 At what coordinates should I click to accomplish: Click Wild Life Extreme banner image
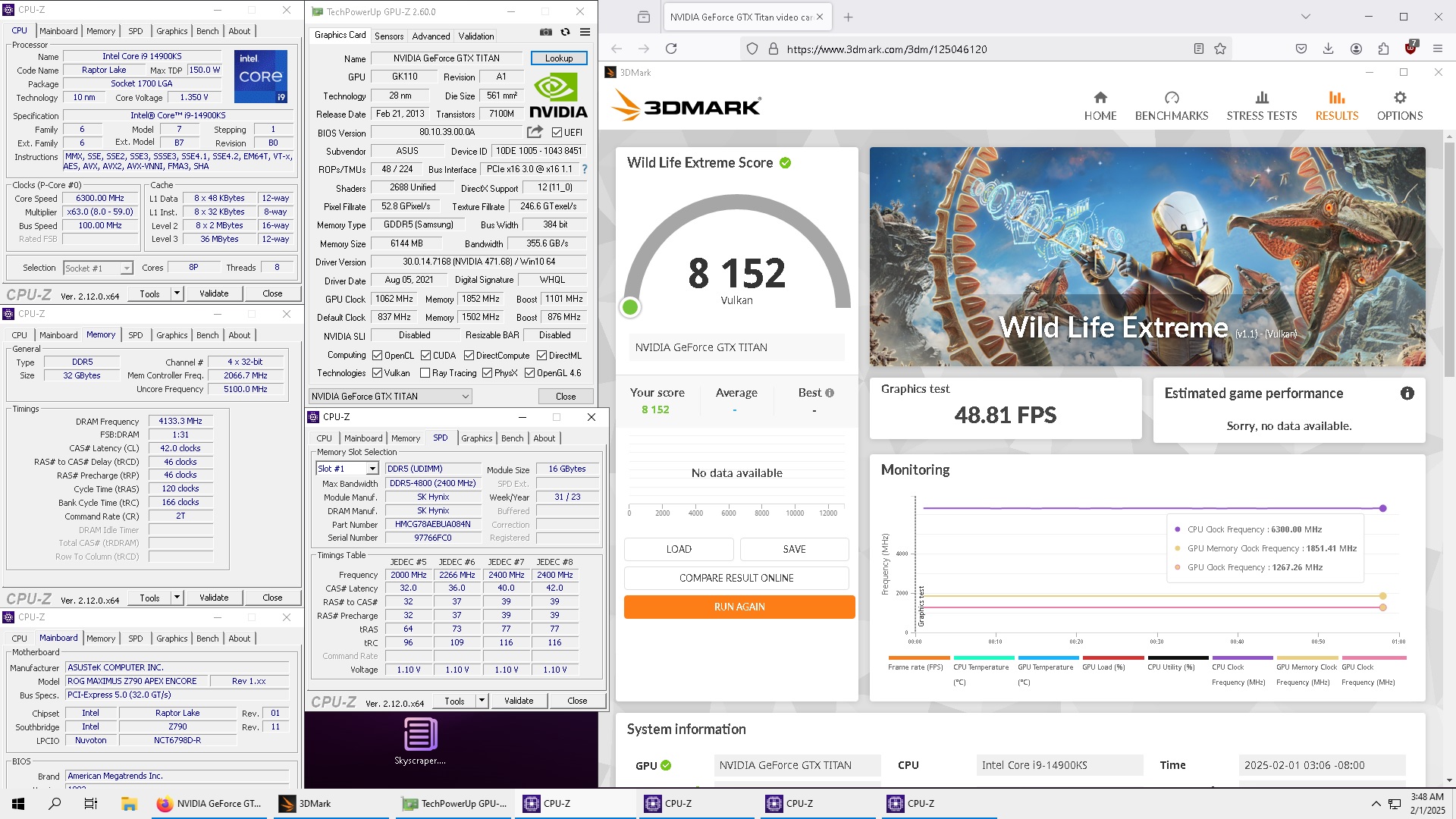[1147, 256]
